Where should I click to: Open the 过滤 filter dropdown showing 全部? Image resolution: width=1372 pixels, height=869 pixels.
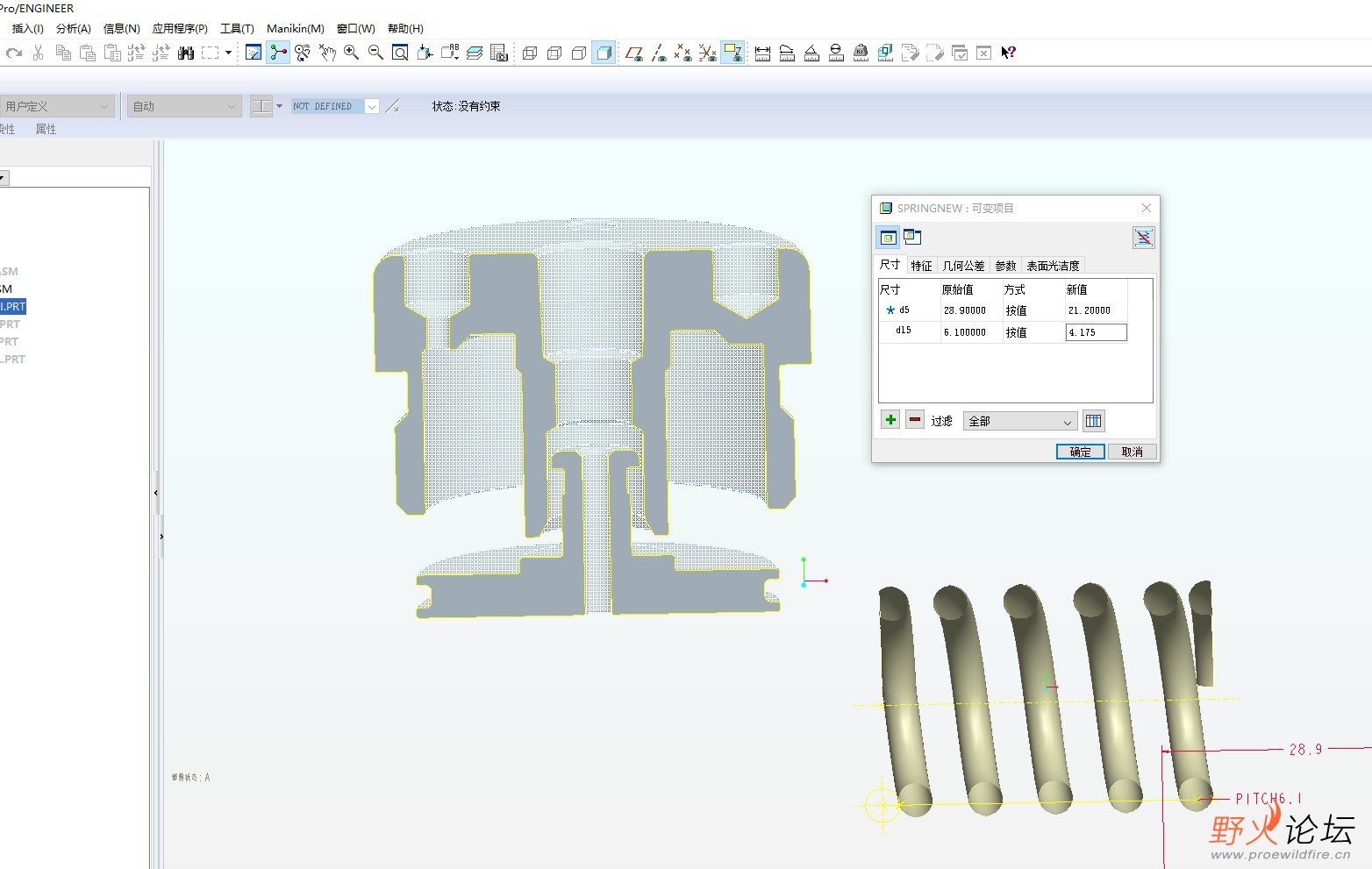(x=1019, y=422)
